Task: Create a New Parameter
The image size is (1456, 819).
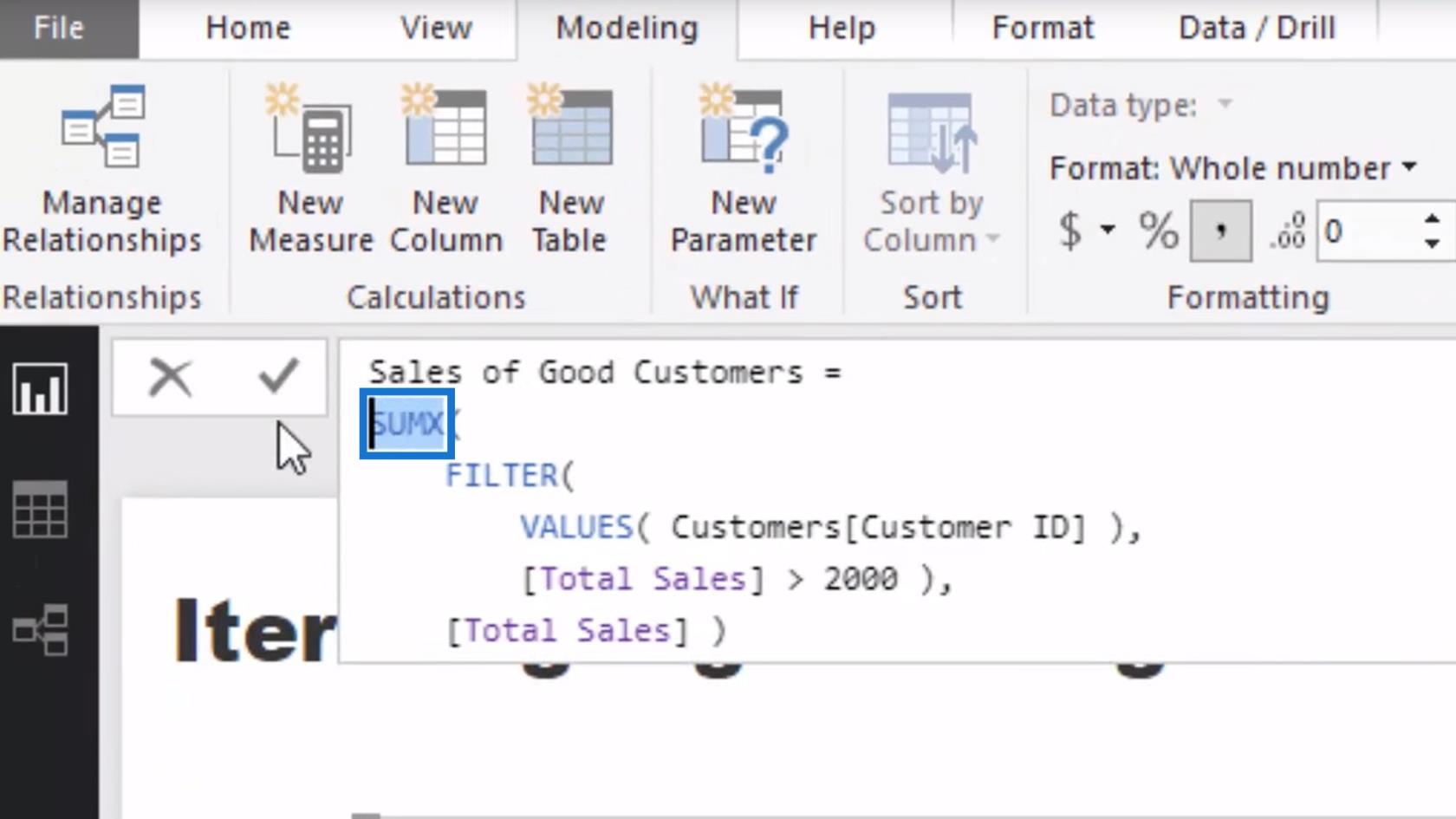Action: [x=744, y=169]
